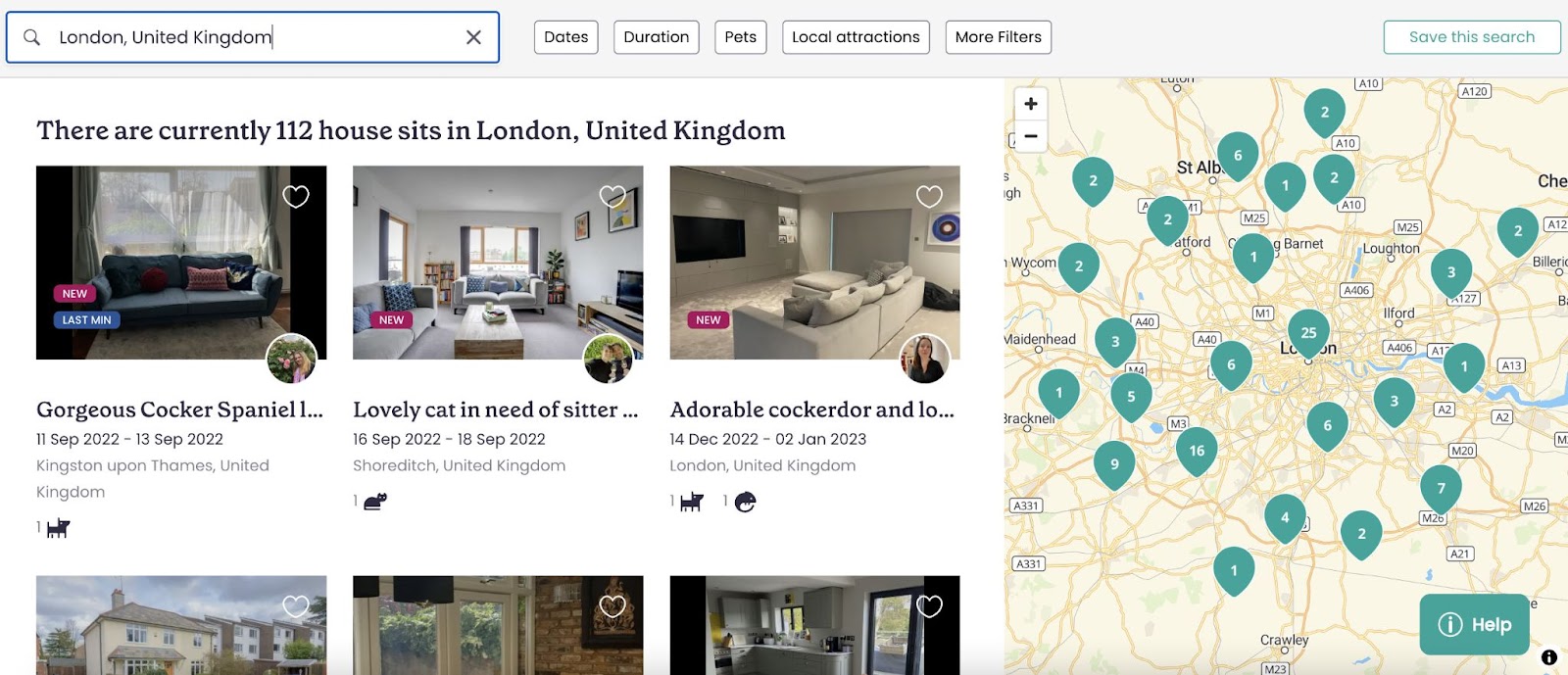Screen dimensions: 1568x675
Task: Open the Help widget
Action: pyautogui.click(x=1475, y=624)
